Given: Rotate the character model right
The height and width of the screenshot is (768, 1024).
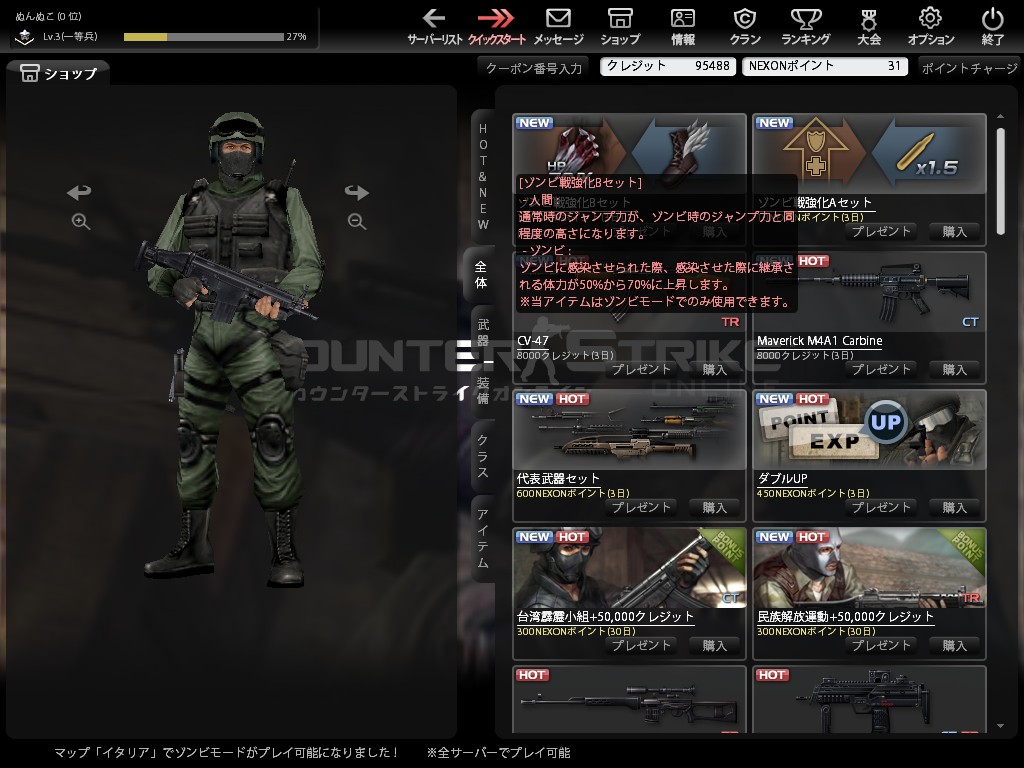Looking at the screenshot, I should coord(357,192).
